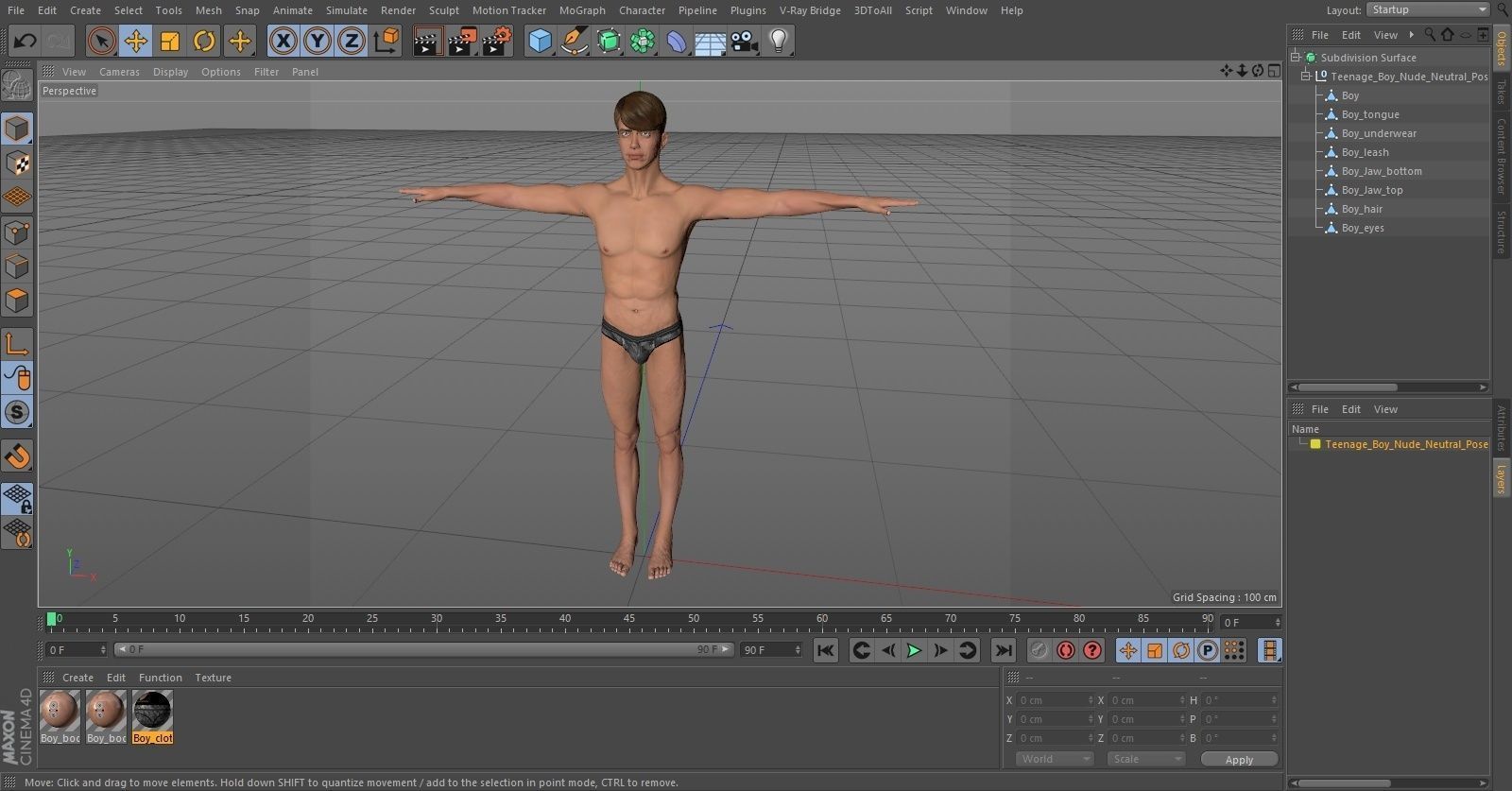Click the Undo arrow icon
The image size is (1512, 791).
point(26,41)
